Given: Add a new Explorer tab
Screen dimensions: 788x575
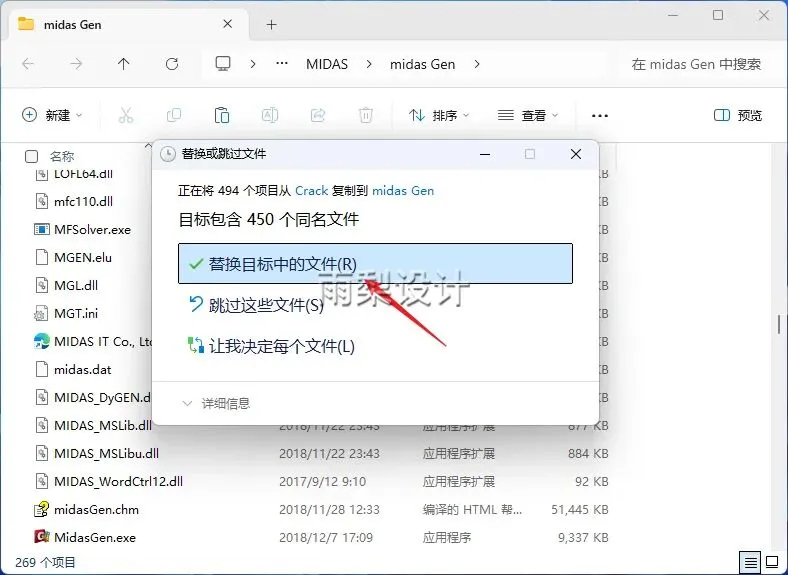Looking at the screenshot, I should [271, 24].
